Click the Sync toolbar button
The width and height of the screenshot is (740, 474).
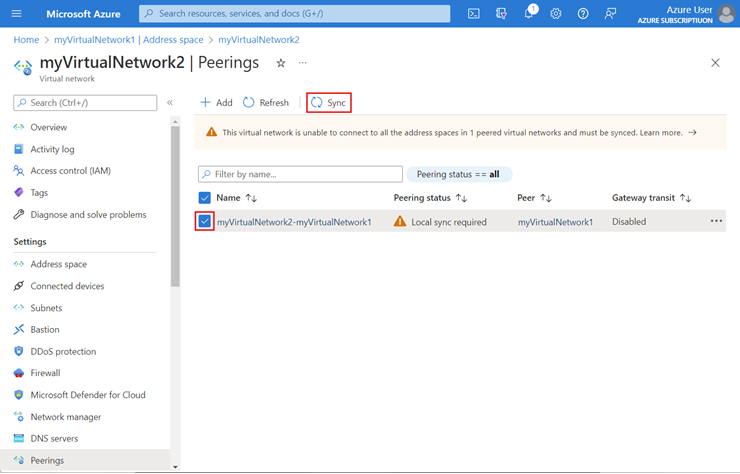click(328, 102)
